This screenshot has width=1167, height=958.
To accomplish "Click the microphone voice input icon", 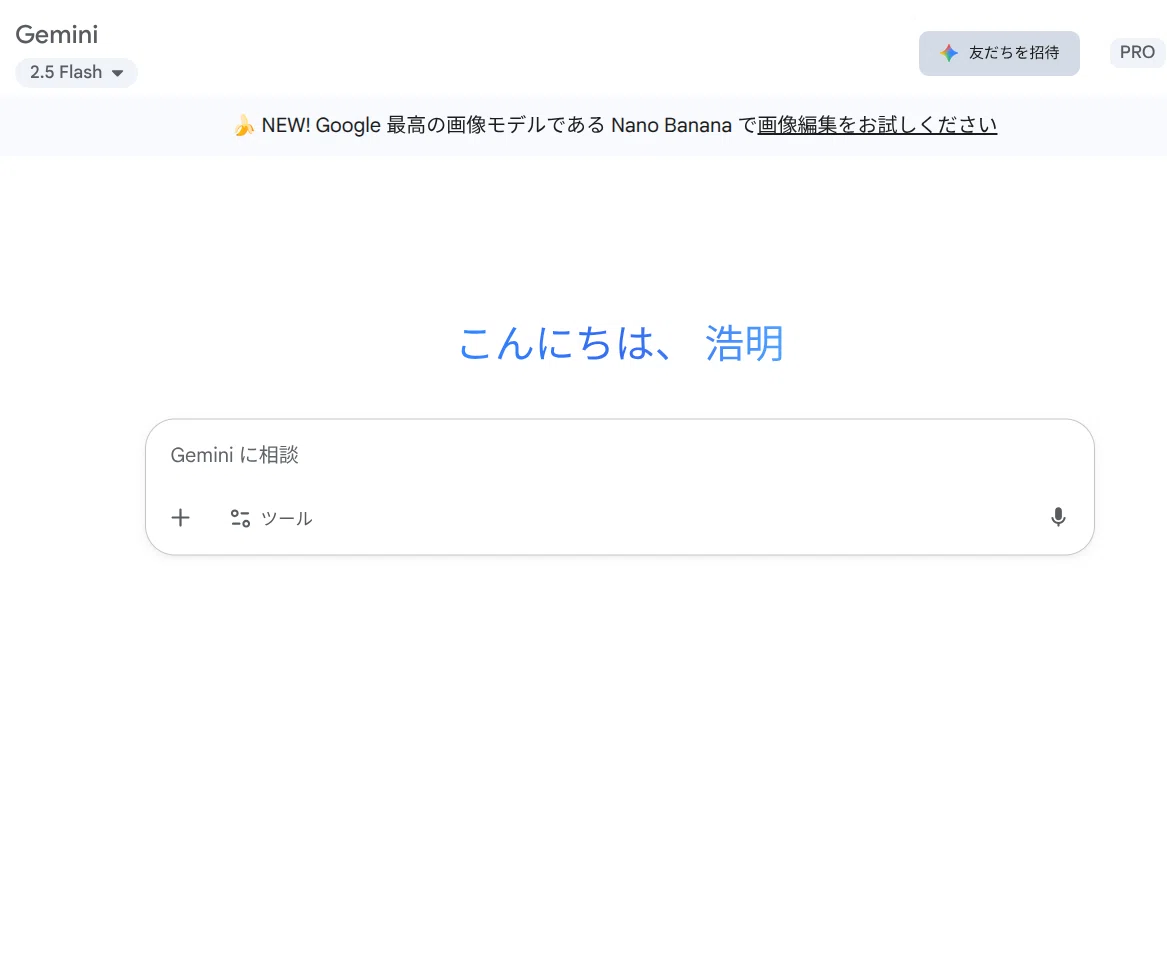I will tap(1058, 517).
